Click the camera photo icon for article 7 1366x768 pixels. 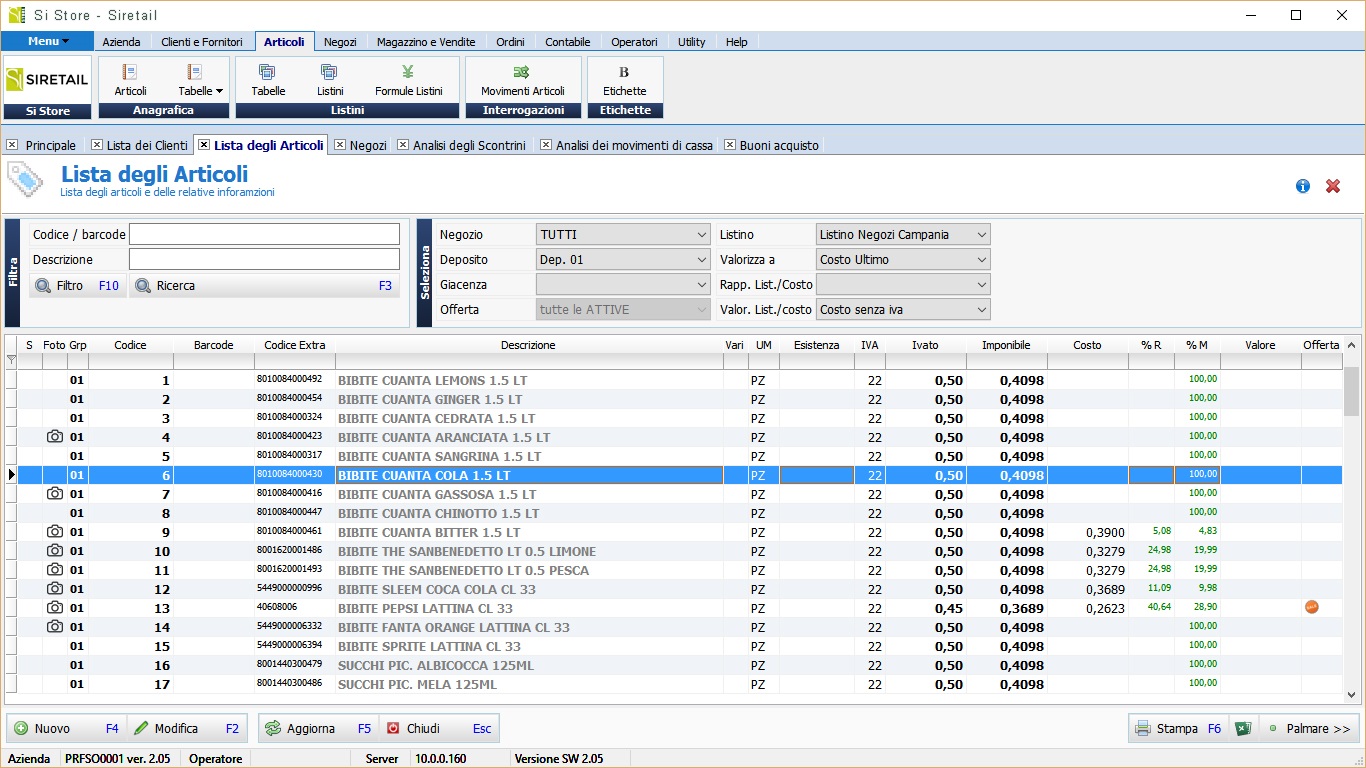pos(55,494)
